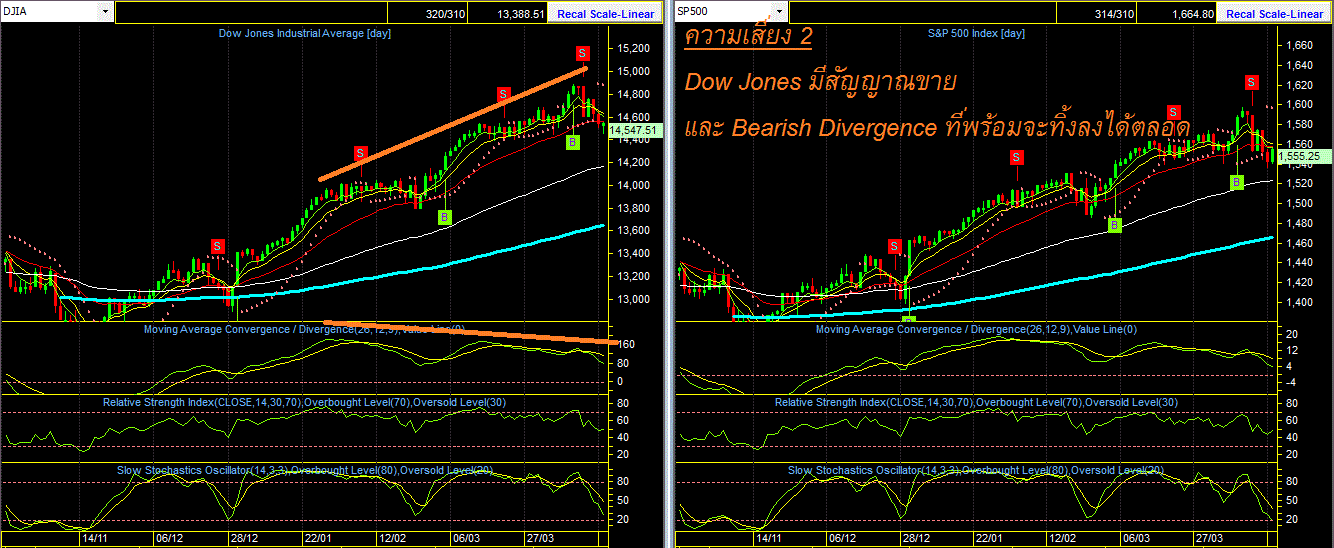
Task: Click the 27/03 date on the Dow time axis
Action: coord(541,538)
